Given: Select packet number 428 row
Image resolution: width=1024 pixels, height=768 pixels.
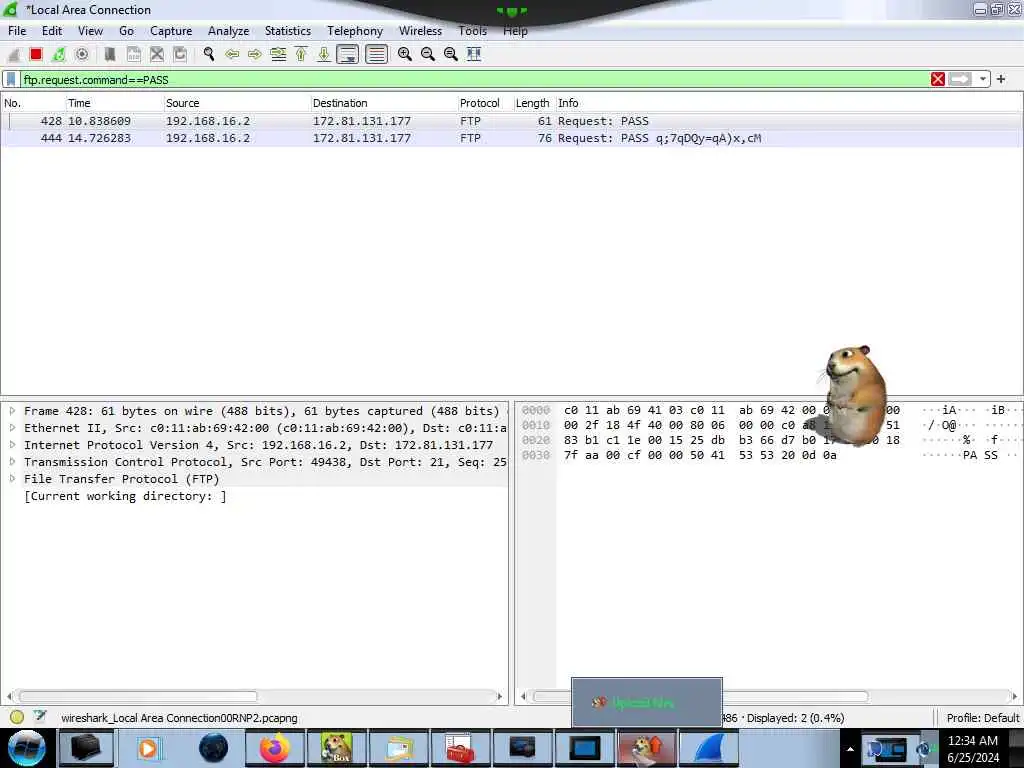Looking at the screenshot, I should click(x=512, y=121).
